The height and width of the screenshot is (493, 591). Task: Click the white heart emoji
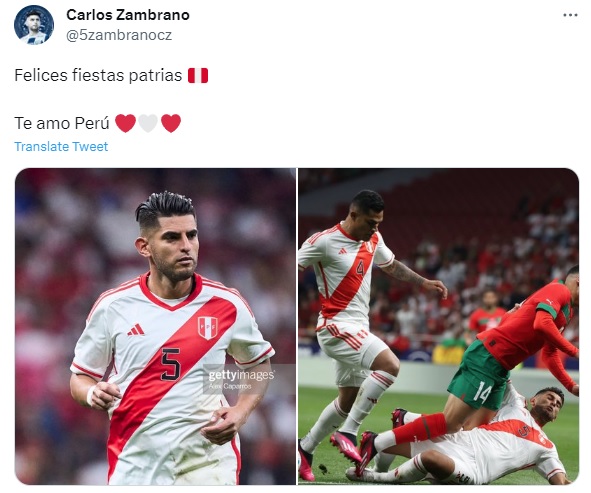coord(148,124)
